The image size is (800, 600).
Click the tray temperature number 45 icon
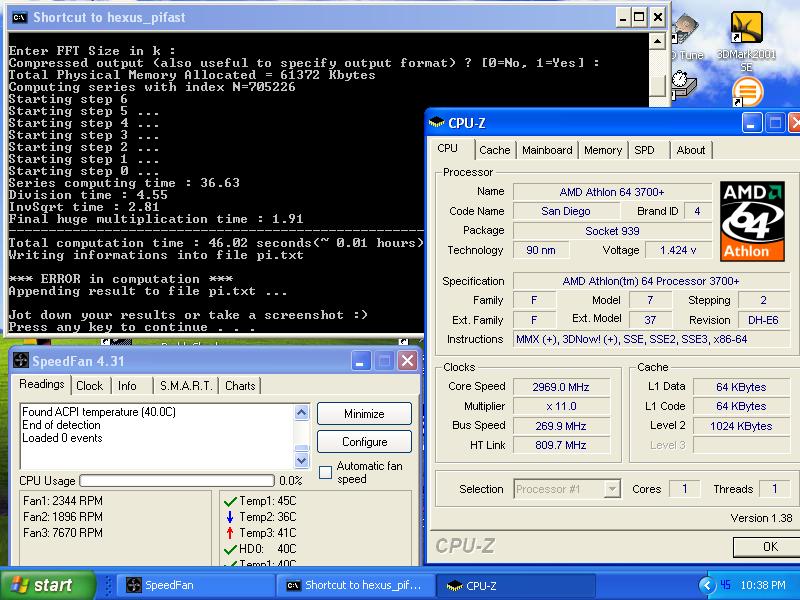[x=726, y=585]
